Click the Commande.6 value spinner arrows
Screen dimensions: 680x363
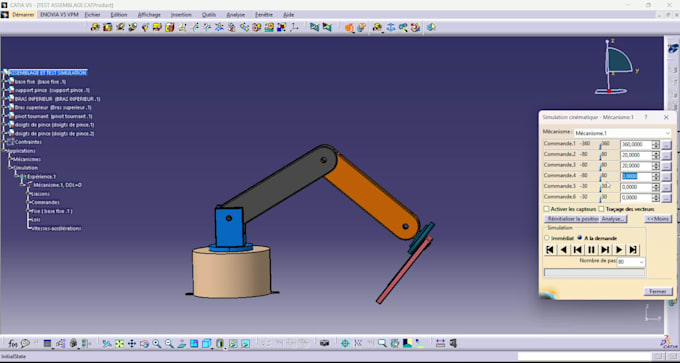tap(656, 198)
